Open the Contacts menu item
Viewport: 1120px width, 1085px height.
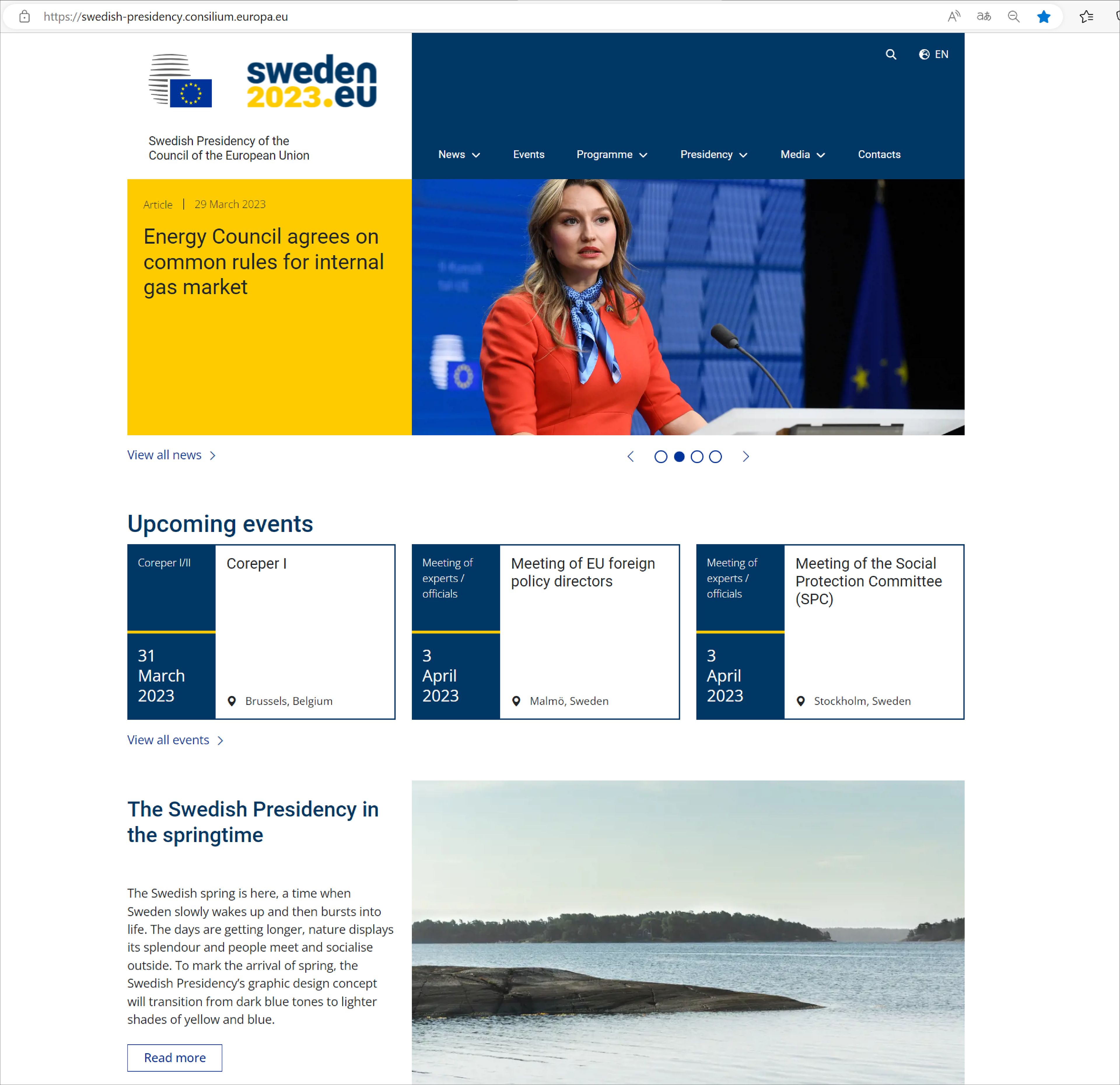[x=879, y=155]
